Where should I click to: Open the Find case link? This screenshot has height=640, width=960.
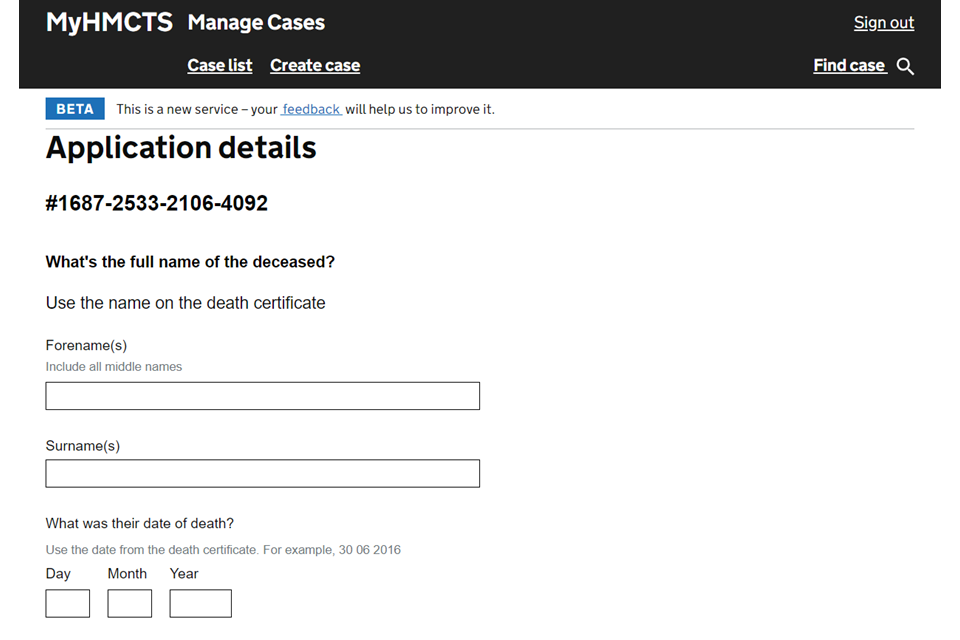[849, 65]
